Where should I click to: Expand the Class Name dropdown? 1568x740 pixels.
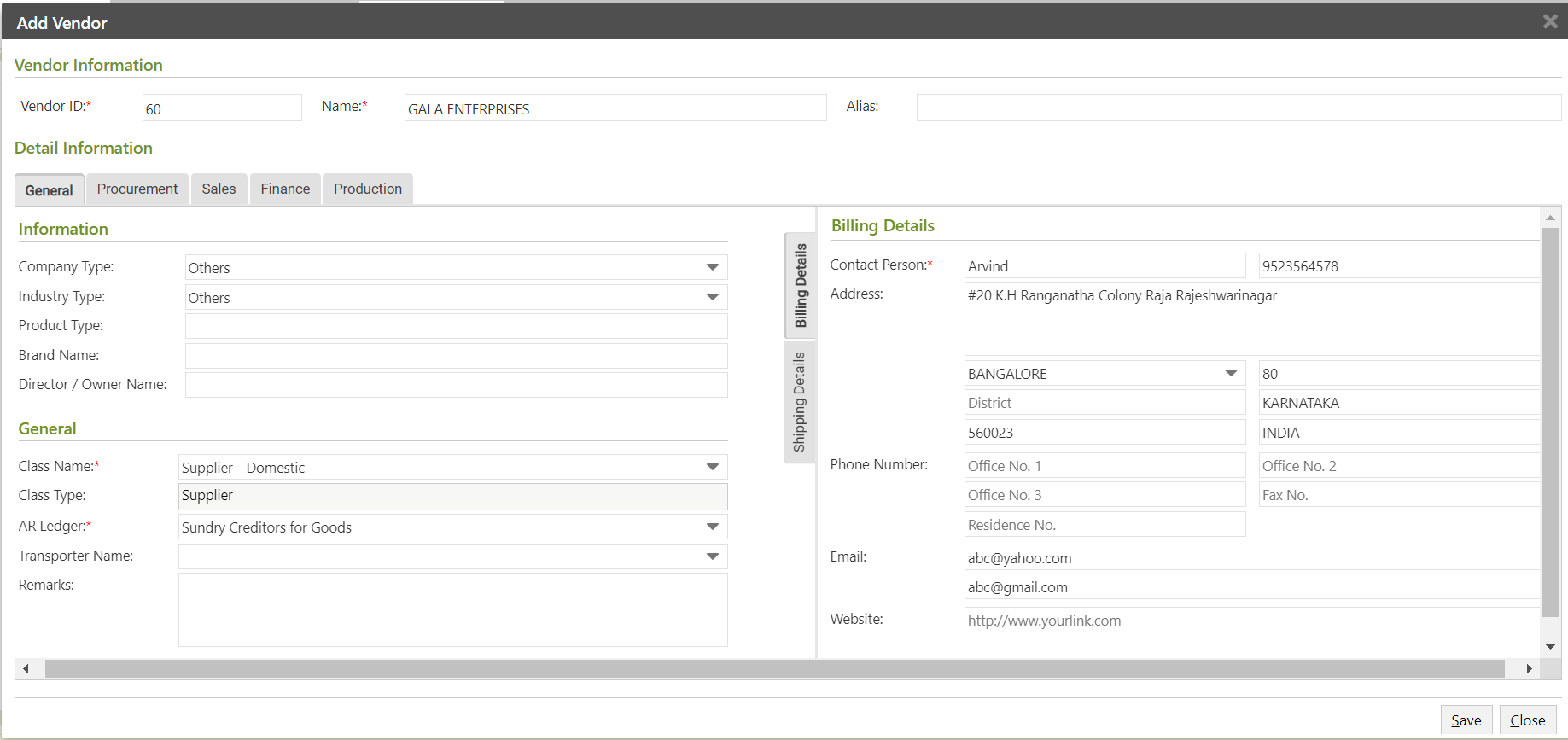(x=713, y=467)
